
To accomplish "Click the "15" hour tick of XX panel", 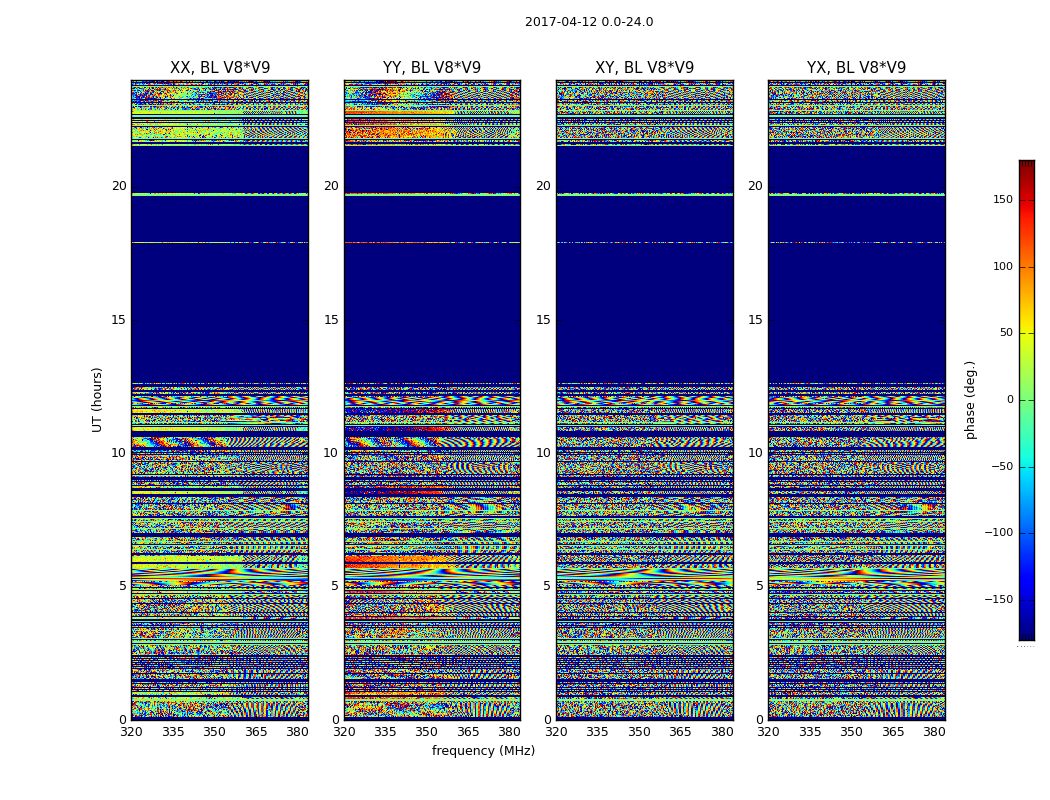I will (119, 320).
